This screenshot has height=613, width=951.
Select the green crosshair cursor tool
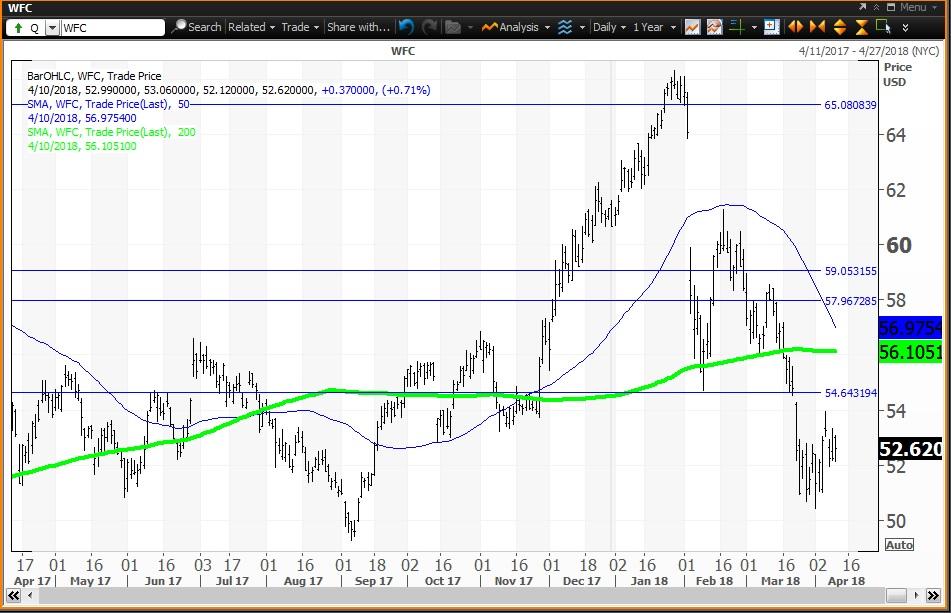coord(737,27)
